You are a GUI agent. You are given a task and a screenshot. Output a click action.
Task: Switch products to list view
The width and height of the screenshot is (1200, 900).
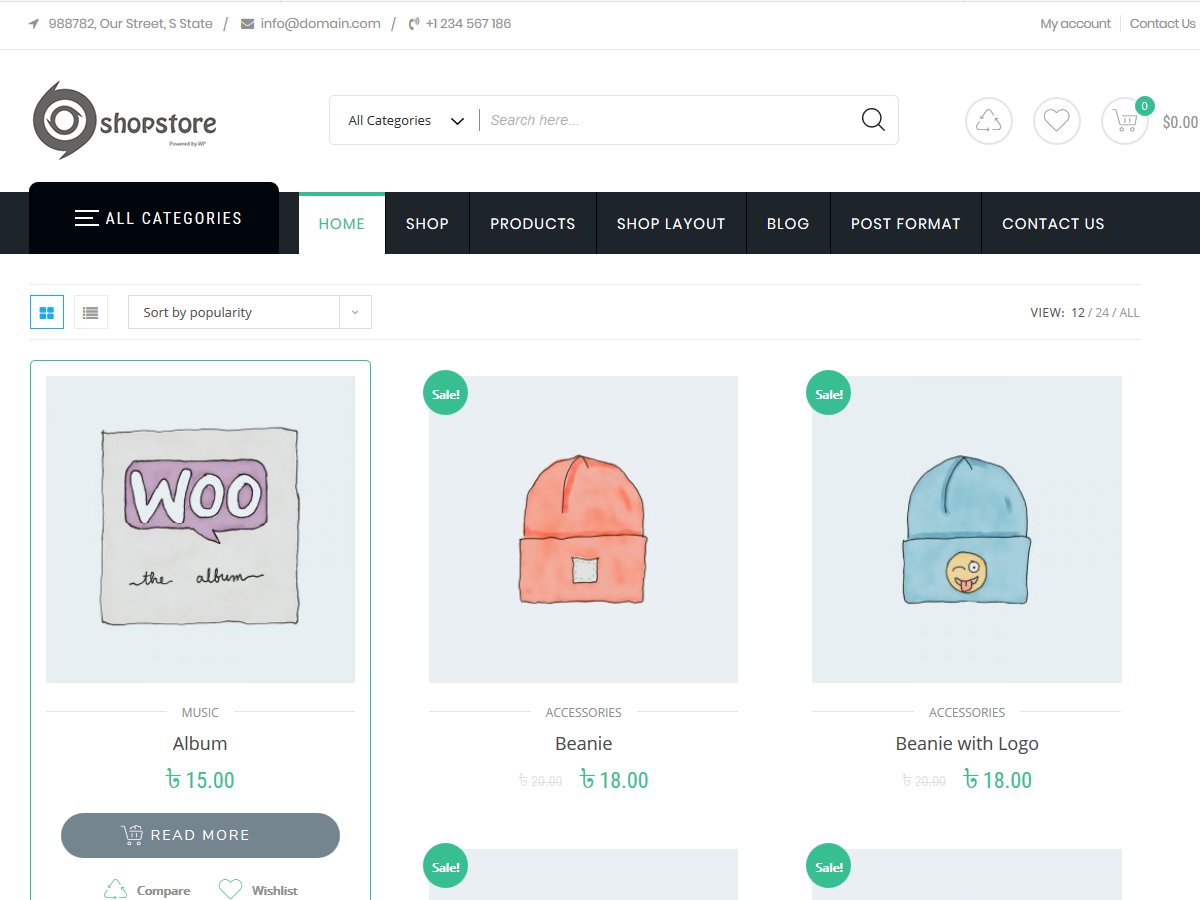coord(90,312)
